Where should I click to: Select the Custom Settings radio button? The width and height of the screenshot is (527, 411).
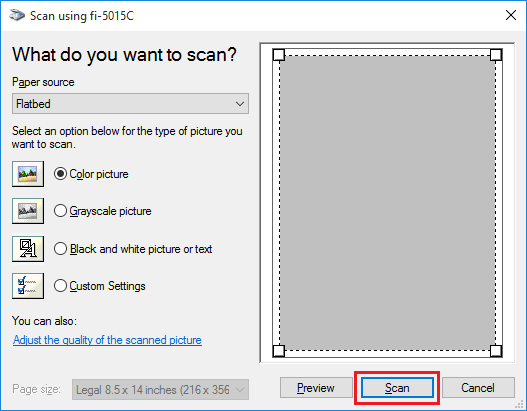coord(60,286)
